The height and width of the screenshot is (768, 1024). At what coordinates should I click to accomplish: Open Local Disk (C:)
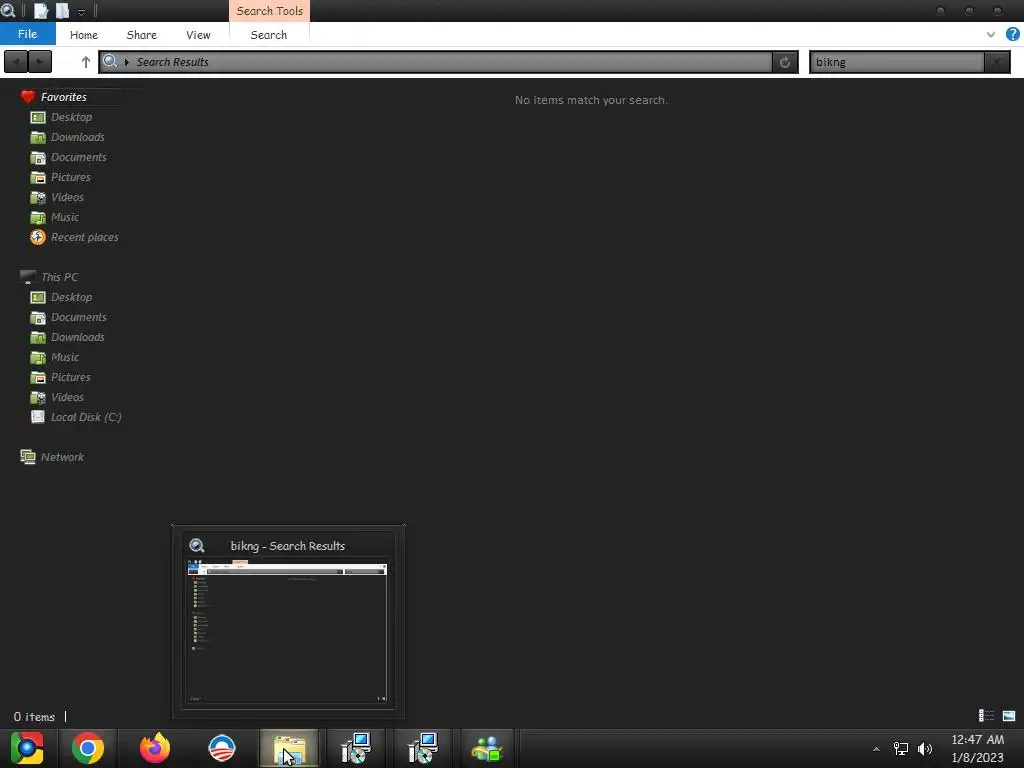coord(86,417)
